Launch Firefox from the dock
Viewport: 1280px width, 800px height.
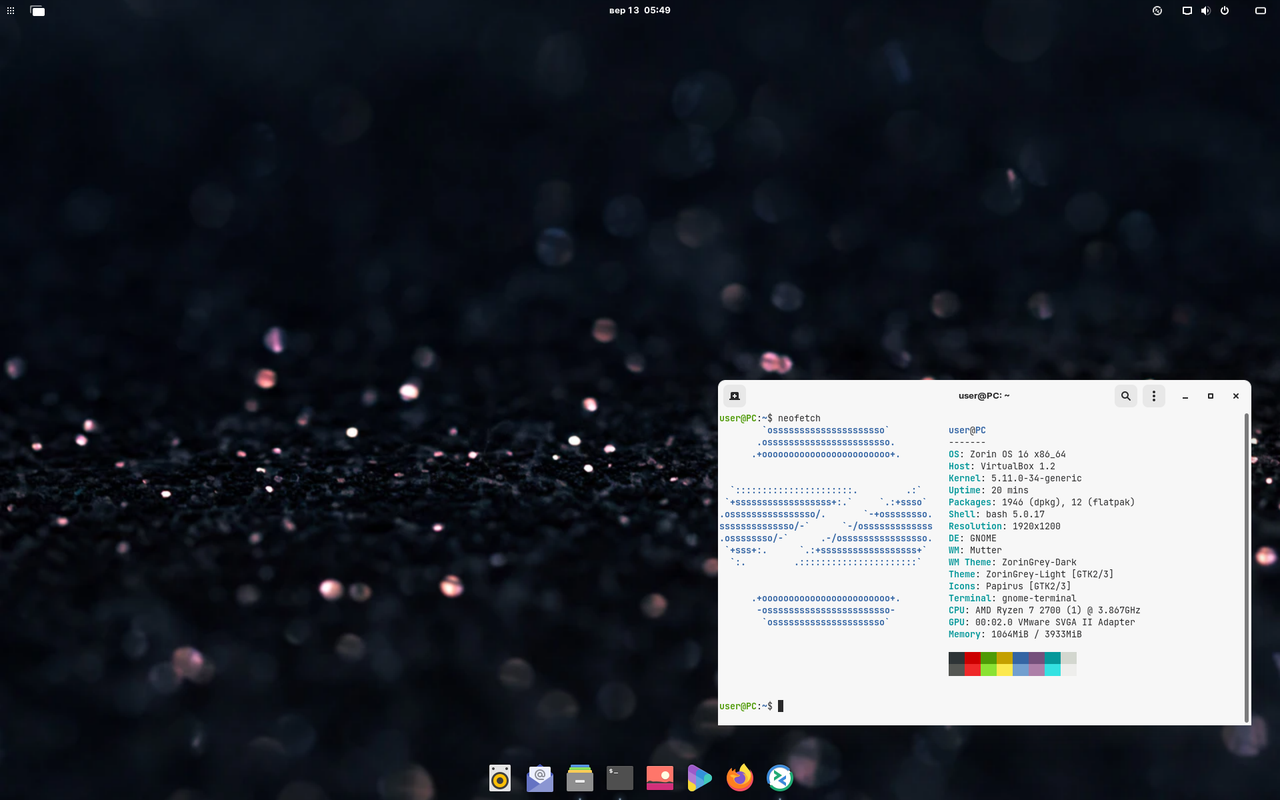click(739, 777)
